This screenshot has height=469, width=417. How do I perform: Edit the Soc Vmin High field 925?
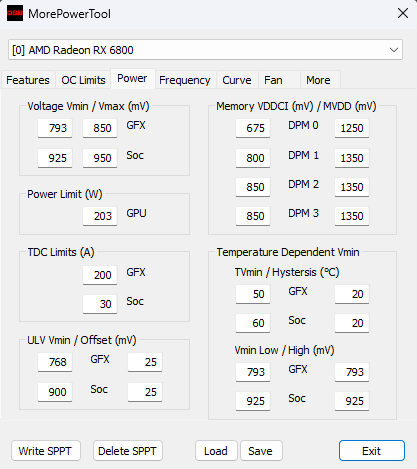pyautogui.click(x=352, y=401)
